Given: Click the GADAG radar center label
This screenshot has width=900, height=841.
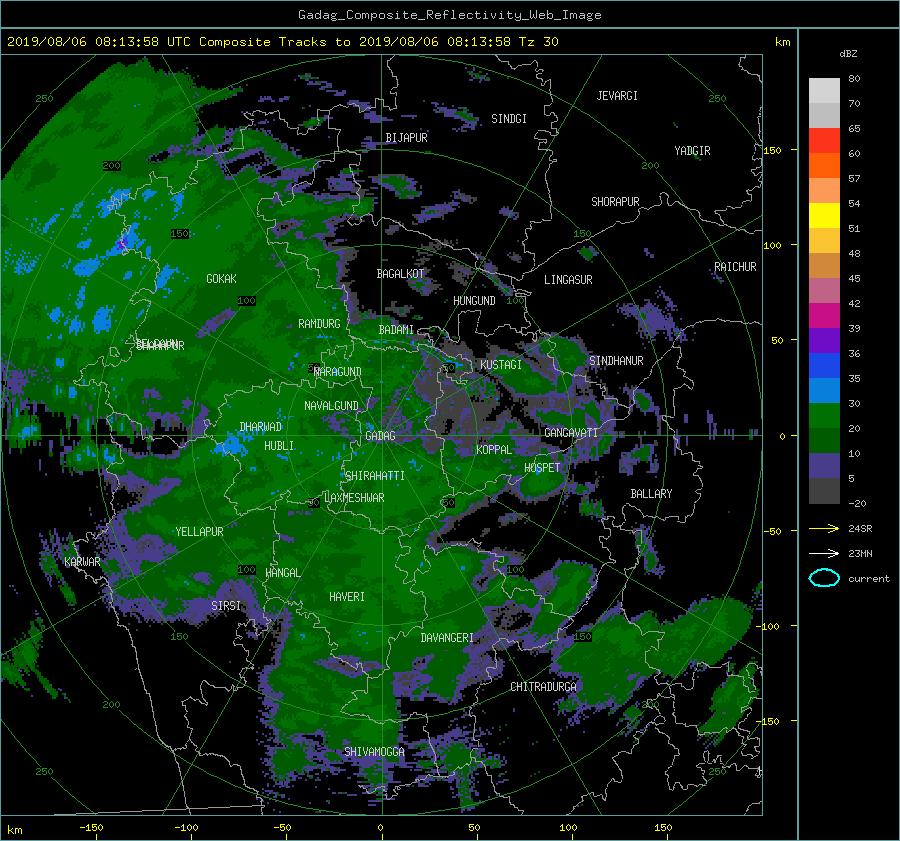Looking at the screenshot, I should (x=381, y=436).
